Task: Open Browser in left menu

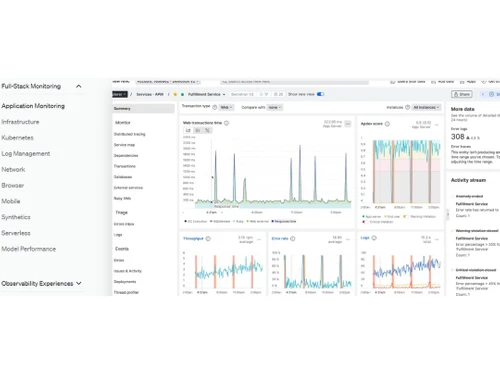Action: point(13,185)
